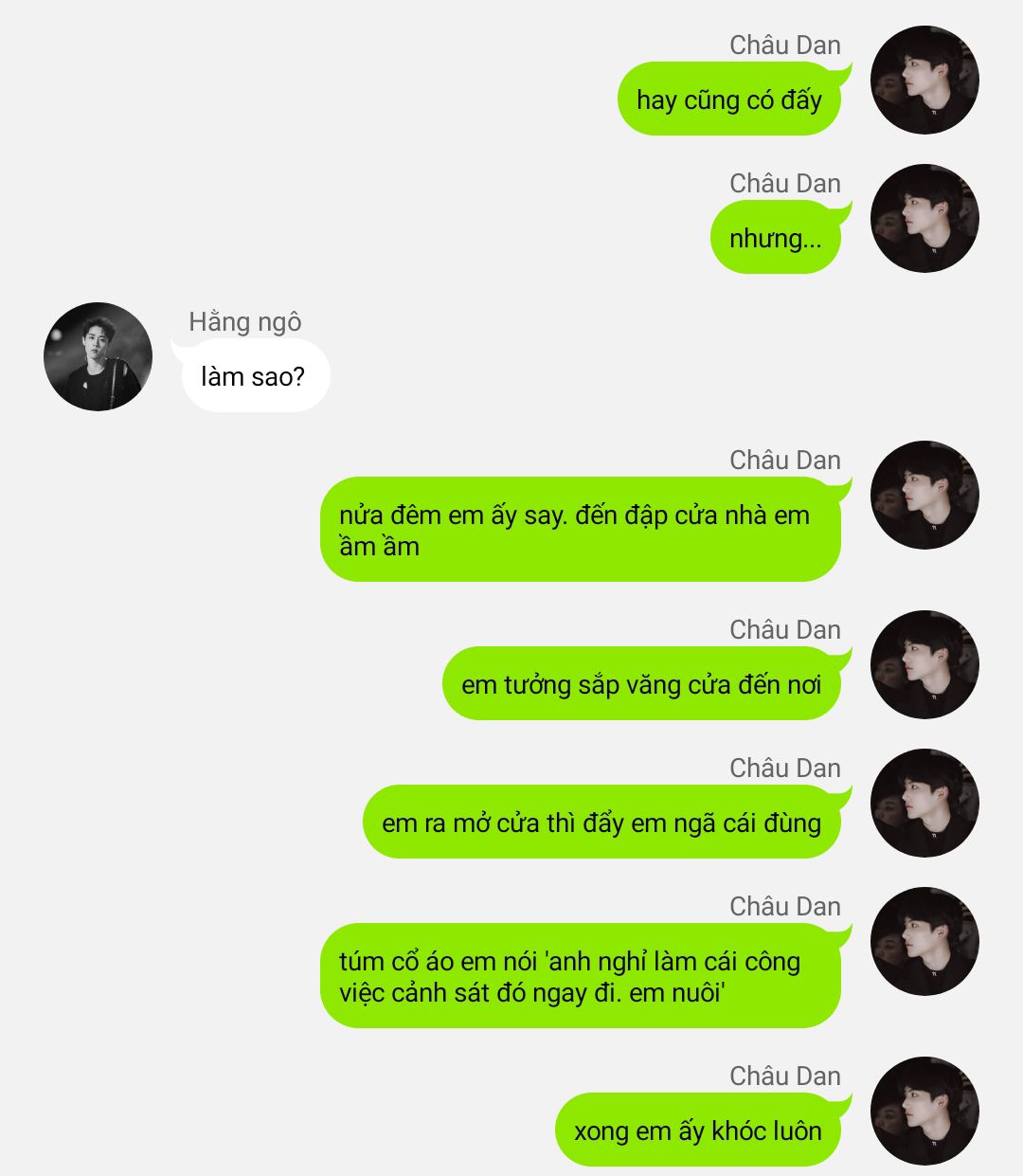Open Hằng ngô's profile picture
Image resolution: width=1023 pixels, height=1176 pixels.
(x=98, y=356)
